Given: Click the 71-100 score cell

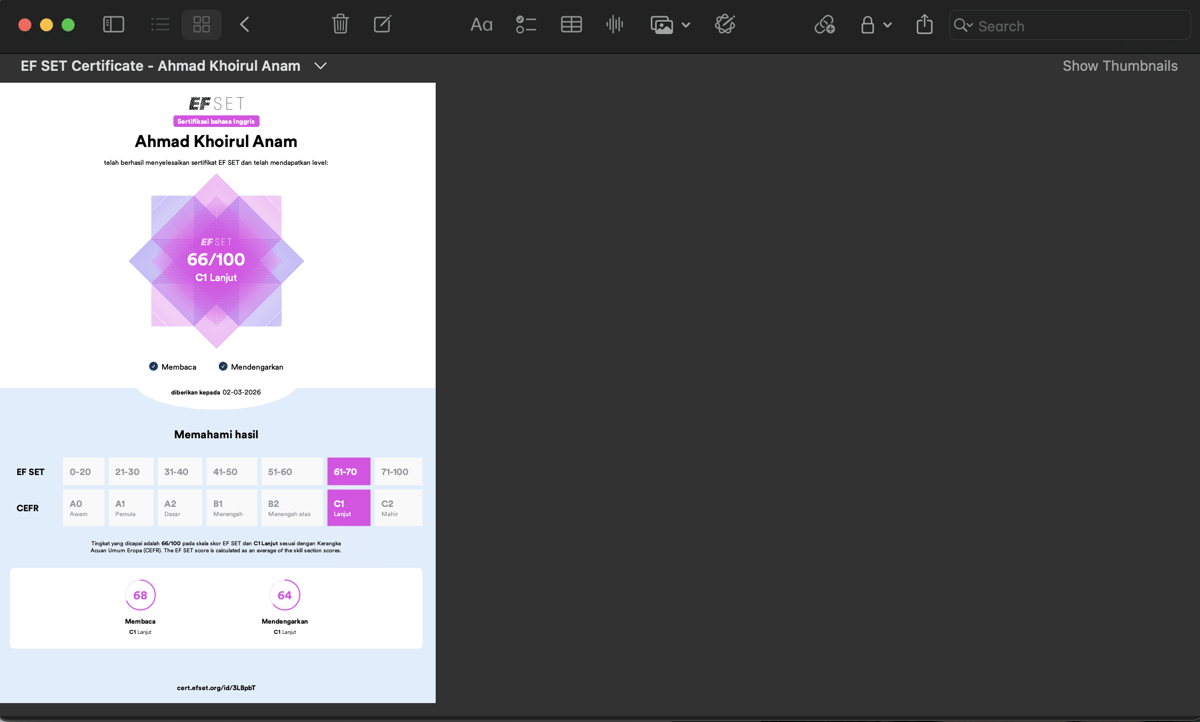Looking at the screenshot, I should tap(398, 472).
